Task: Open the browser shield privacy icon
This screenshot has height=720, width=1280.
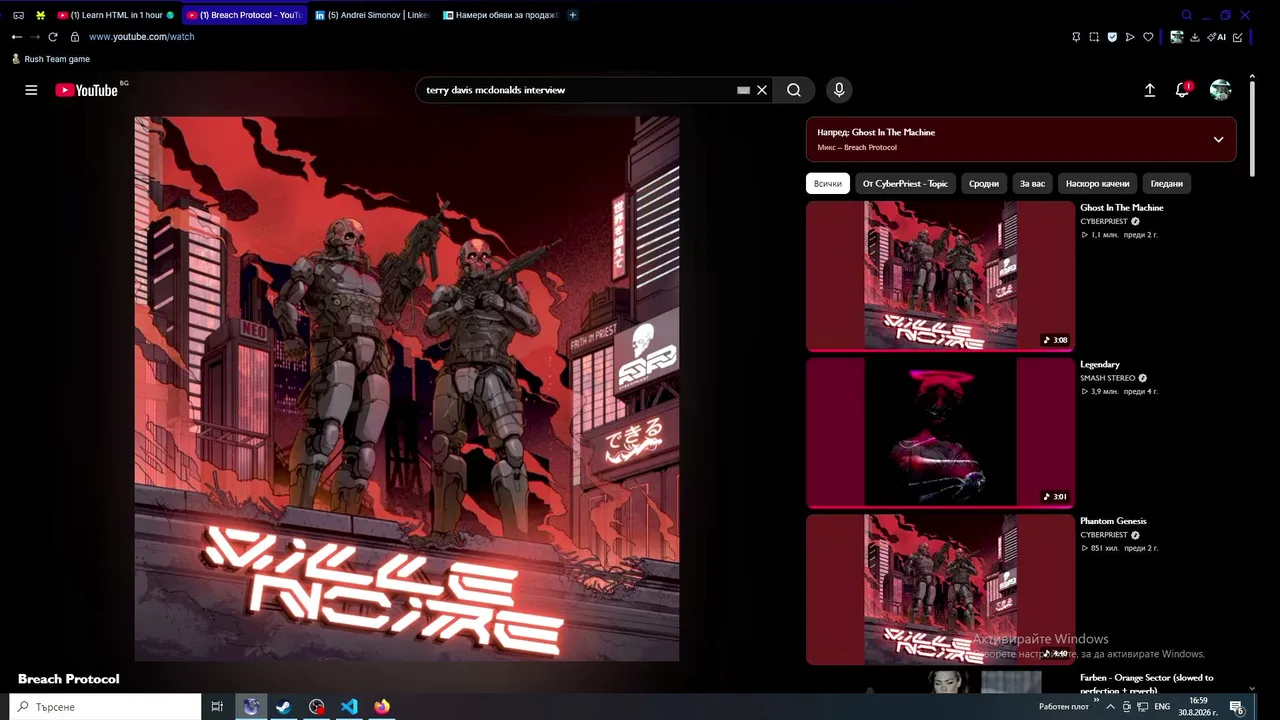Action: tap(1112, 37)
